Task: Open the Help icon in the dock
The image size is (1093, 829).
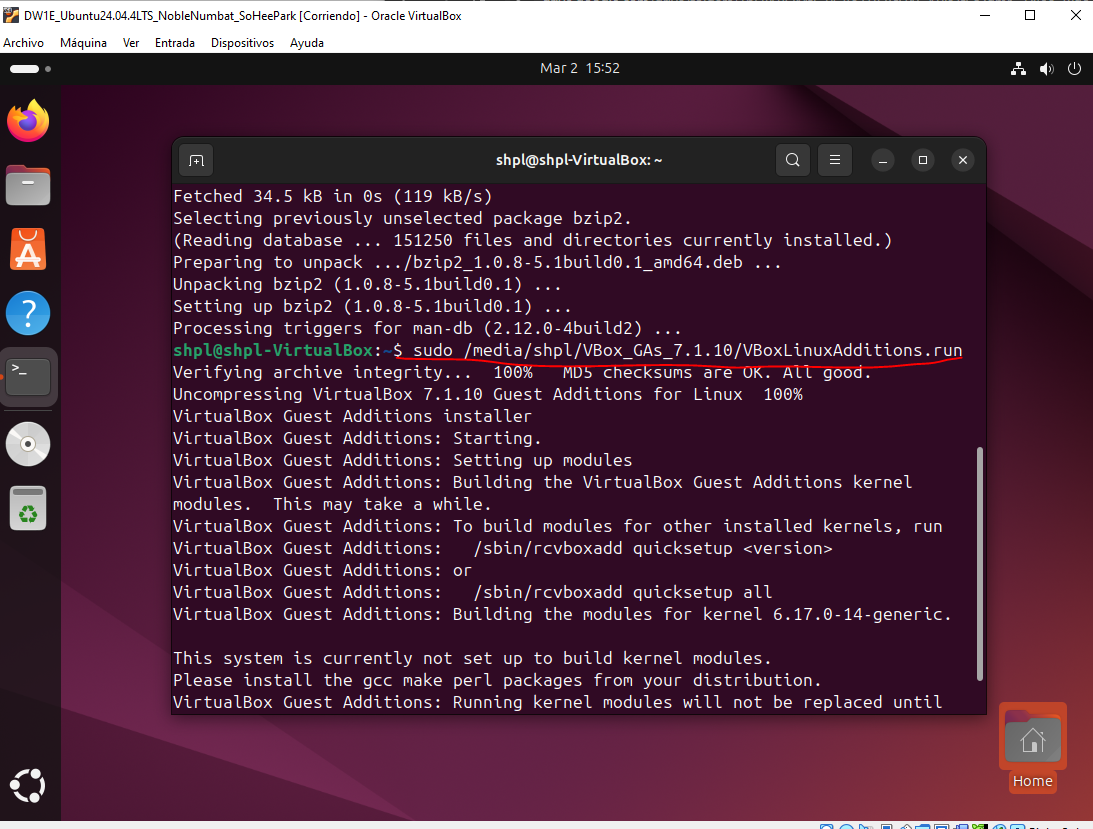Action: (x=28, y=313)
